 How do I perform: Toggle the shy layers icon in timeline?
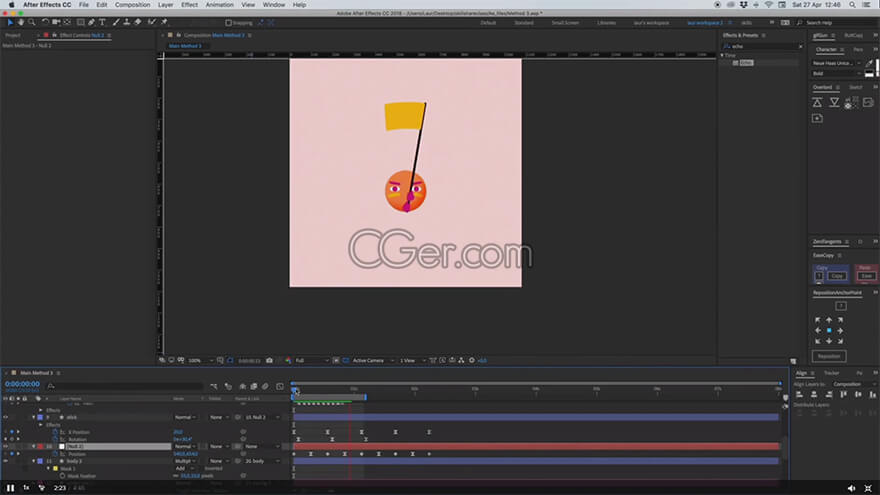pyautogui.click(x=242, y=386)
